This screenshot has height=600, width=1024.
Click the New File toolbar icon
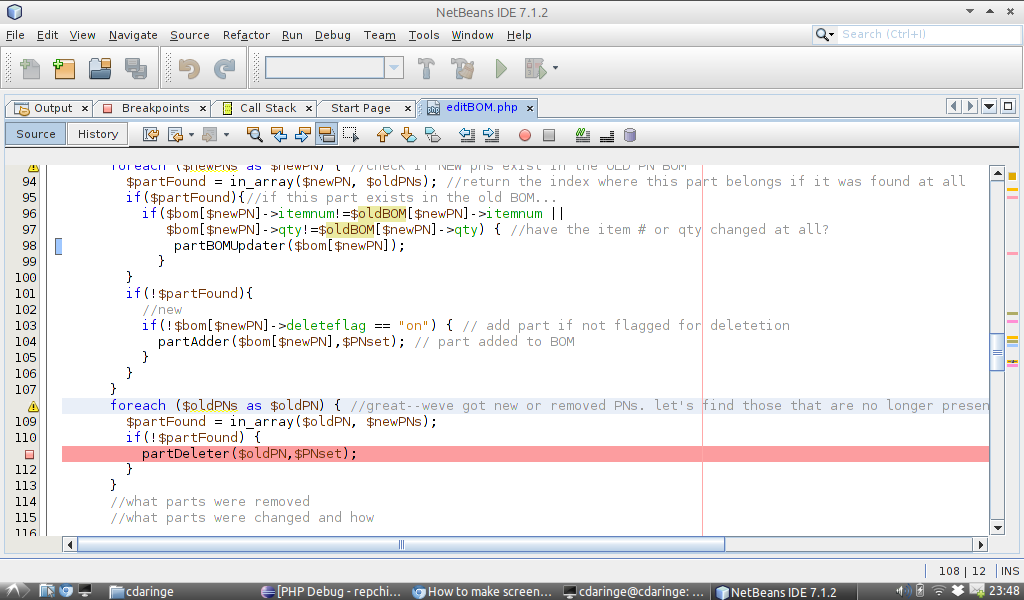30,68
